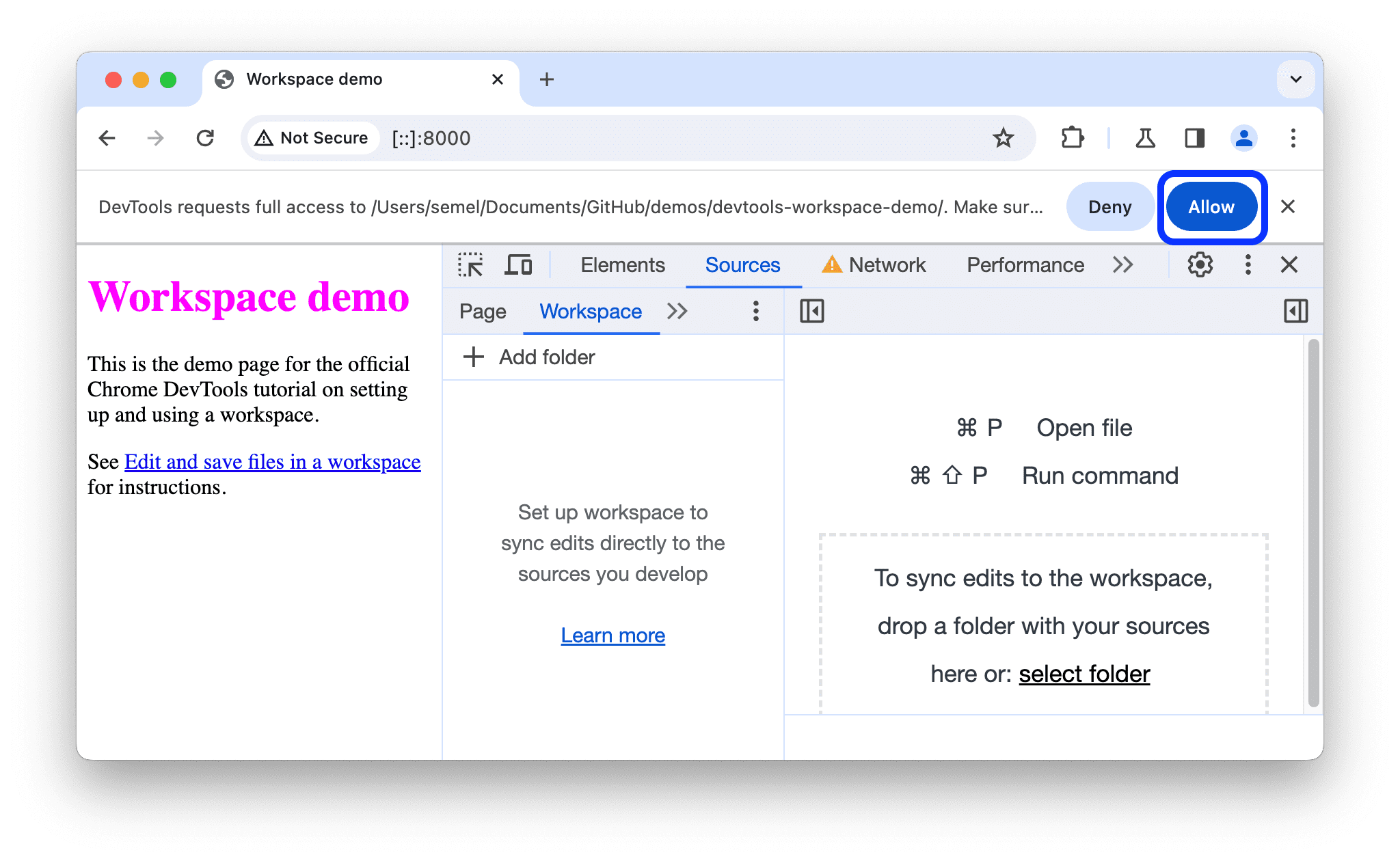Viewport: 1400px width, 861px height.
Task: Click the close notification bar X button
Action: click(1291, 207)
